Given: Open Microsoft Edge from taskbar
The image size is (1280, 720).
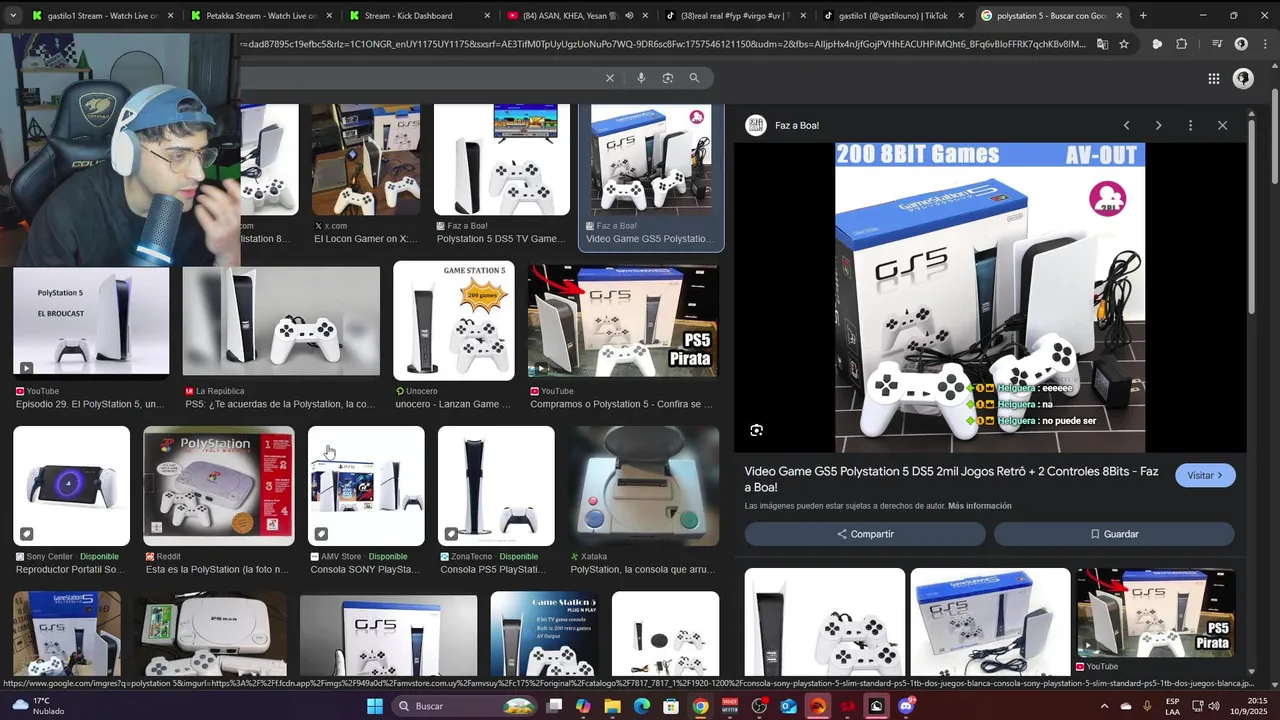Looking at the screenshot, I should [642, 706].
